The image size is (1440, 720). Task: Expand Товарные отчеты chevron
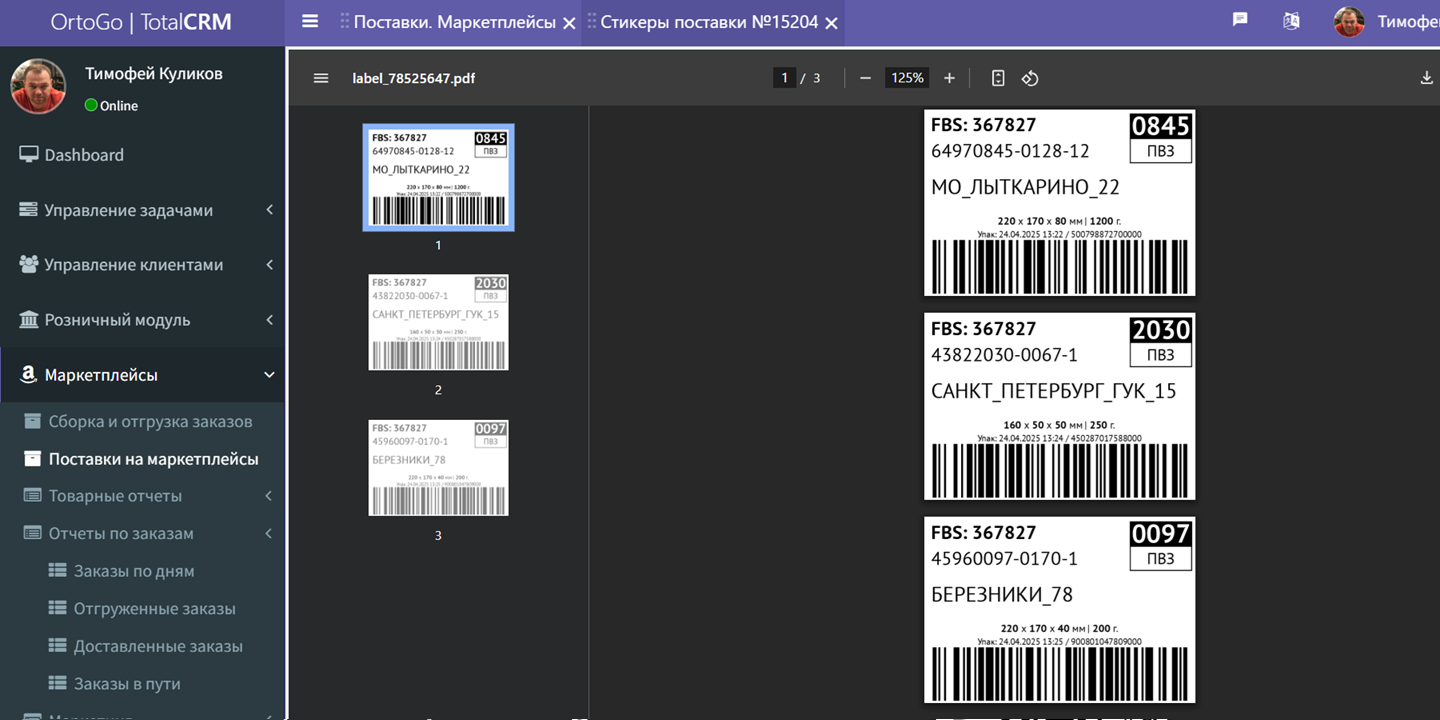[269, 496]
